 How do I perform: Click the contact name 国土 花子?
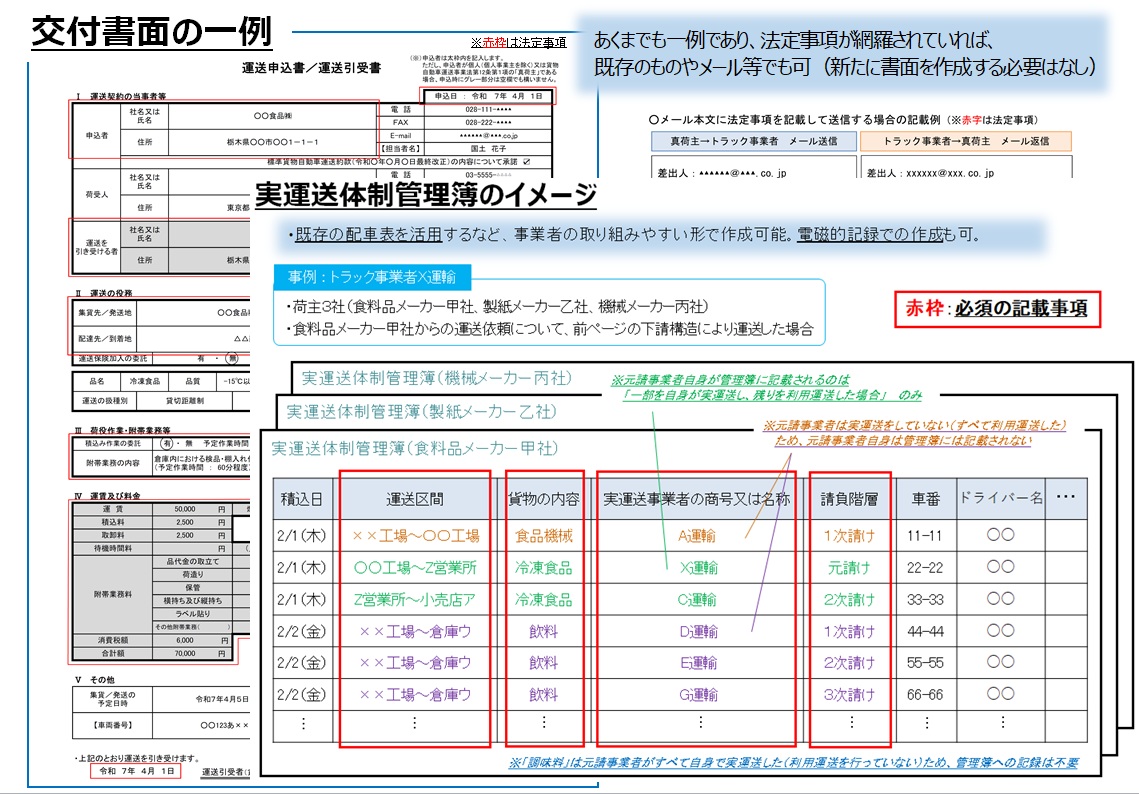point(488,149)
